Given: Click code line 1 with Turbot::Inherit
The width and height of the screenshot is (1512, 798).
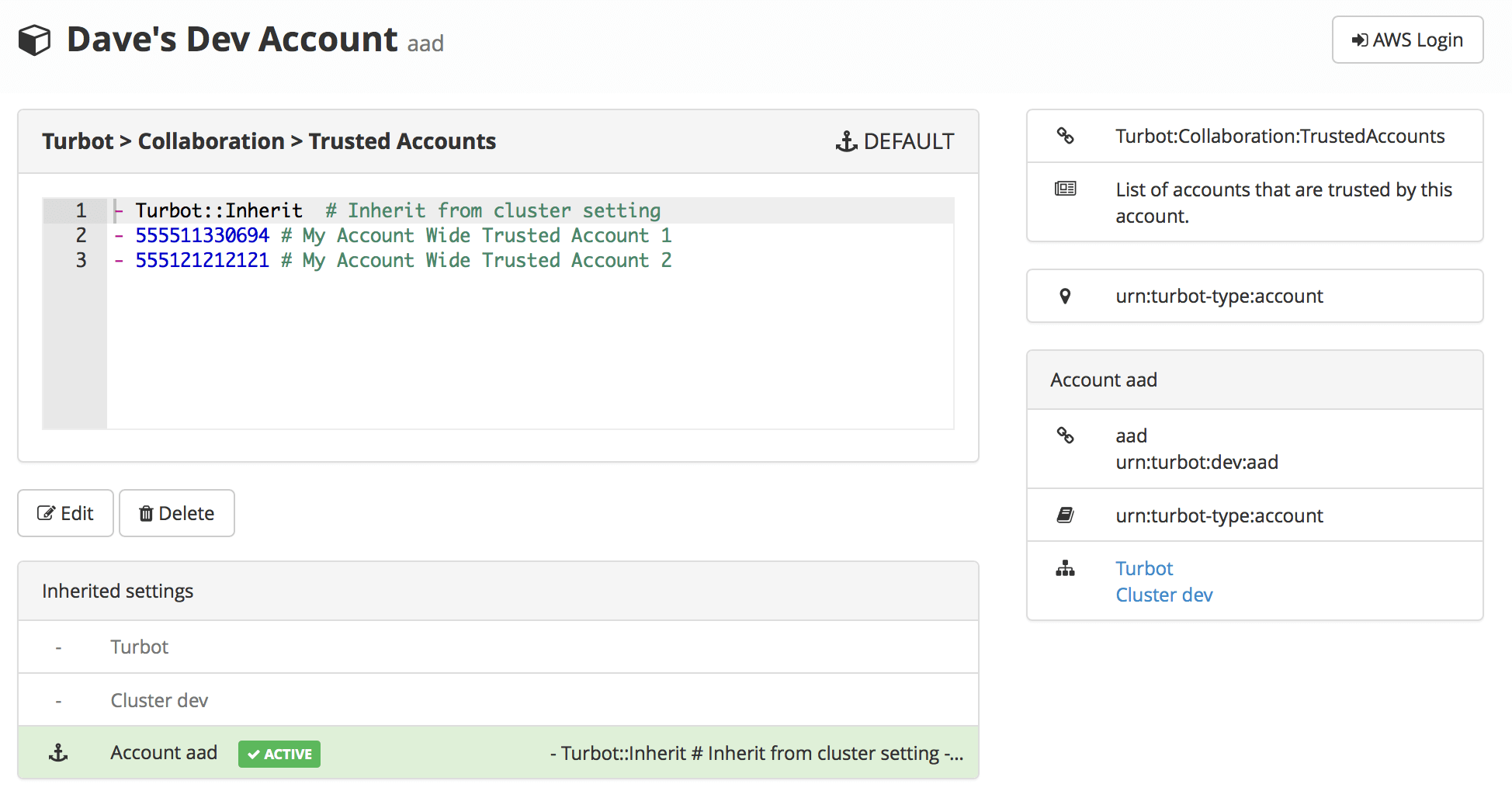Looking at the screenshot, I should [530, 210].
